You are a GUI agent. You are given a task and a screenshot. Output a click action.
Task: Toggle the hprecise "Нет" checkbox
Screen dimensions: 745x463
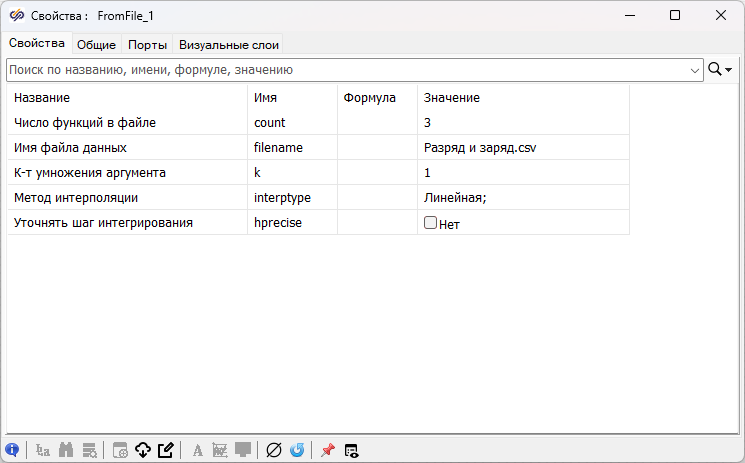(431, 223)
